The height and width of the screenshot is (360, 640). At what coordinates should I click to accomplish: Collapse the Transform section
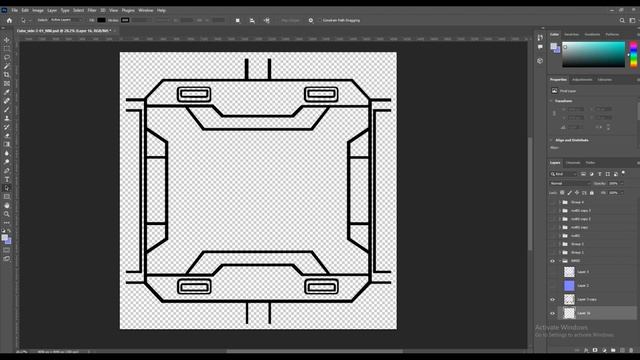tap(551, 101)
